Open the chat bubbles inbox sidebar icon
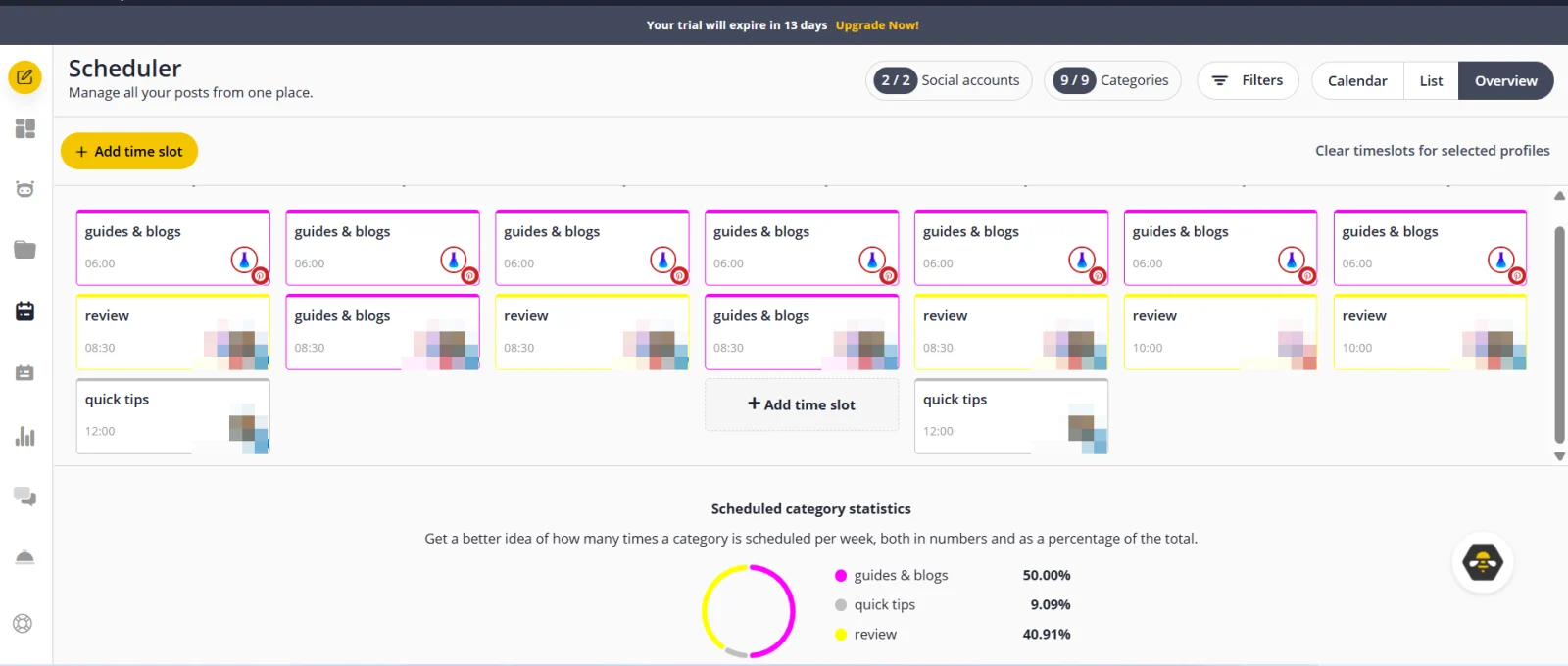 (25, 497)
